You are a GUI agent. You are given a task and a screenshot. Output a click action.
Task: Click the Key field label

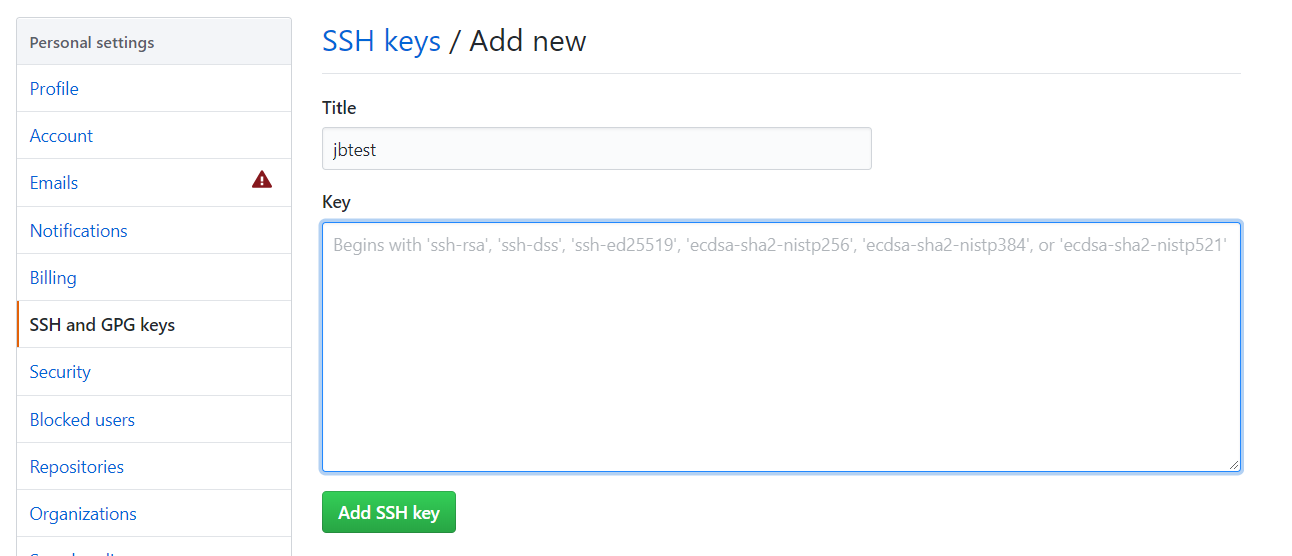(x=336, y=202)
